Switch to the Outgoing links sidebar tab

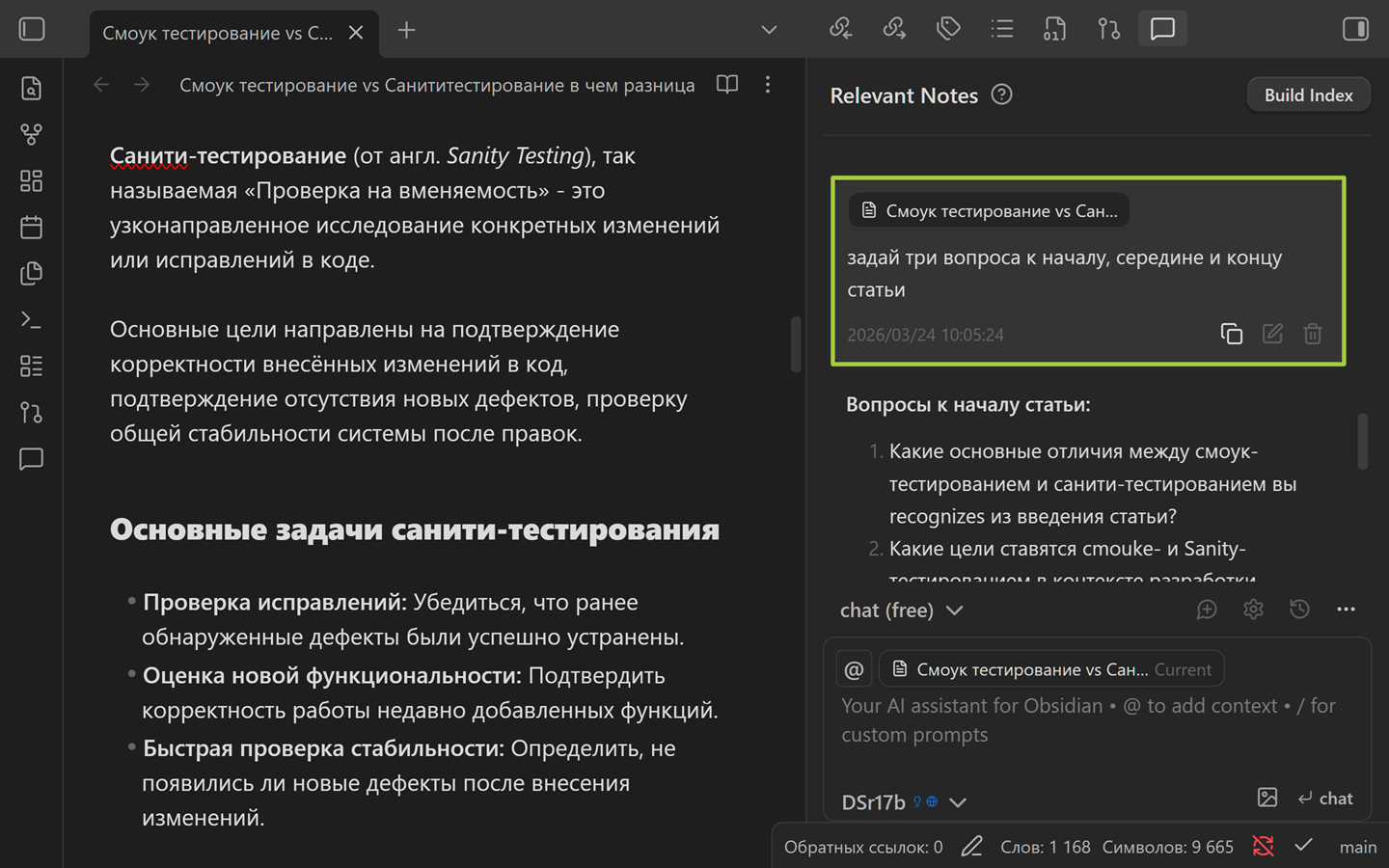[x=894, y=29]
